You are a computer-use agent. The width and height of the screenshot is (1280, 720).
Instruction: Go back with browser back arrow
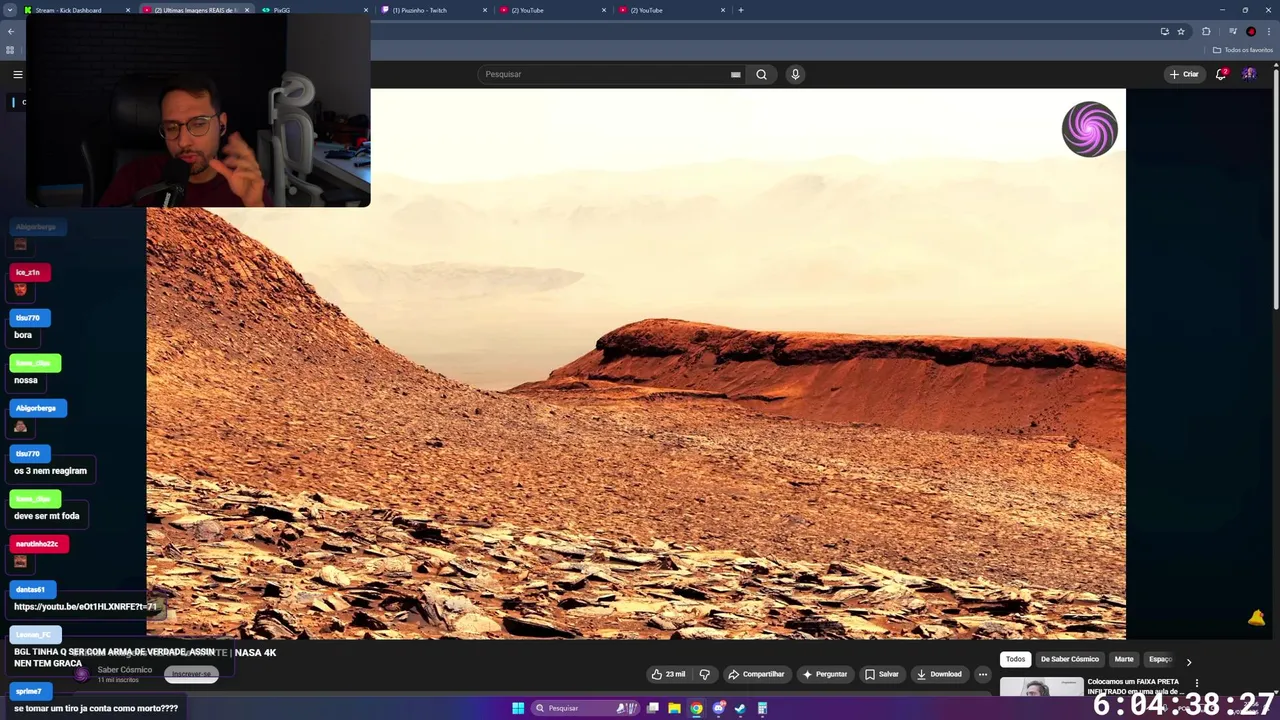pos(11,31)
